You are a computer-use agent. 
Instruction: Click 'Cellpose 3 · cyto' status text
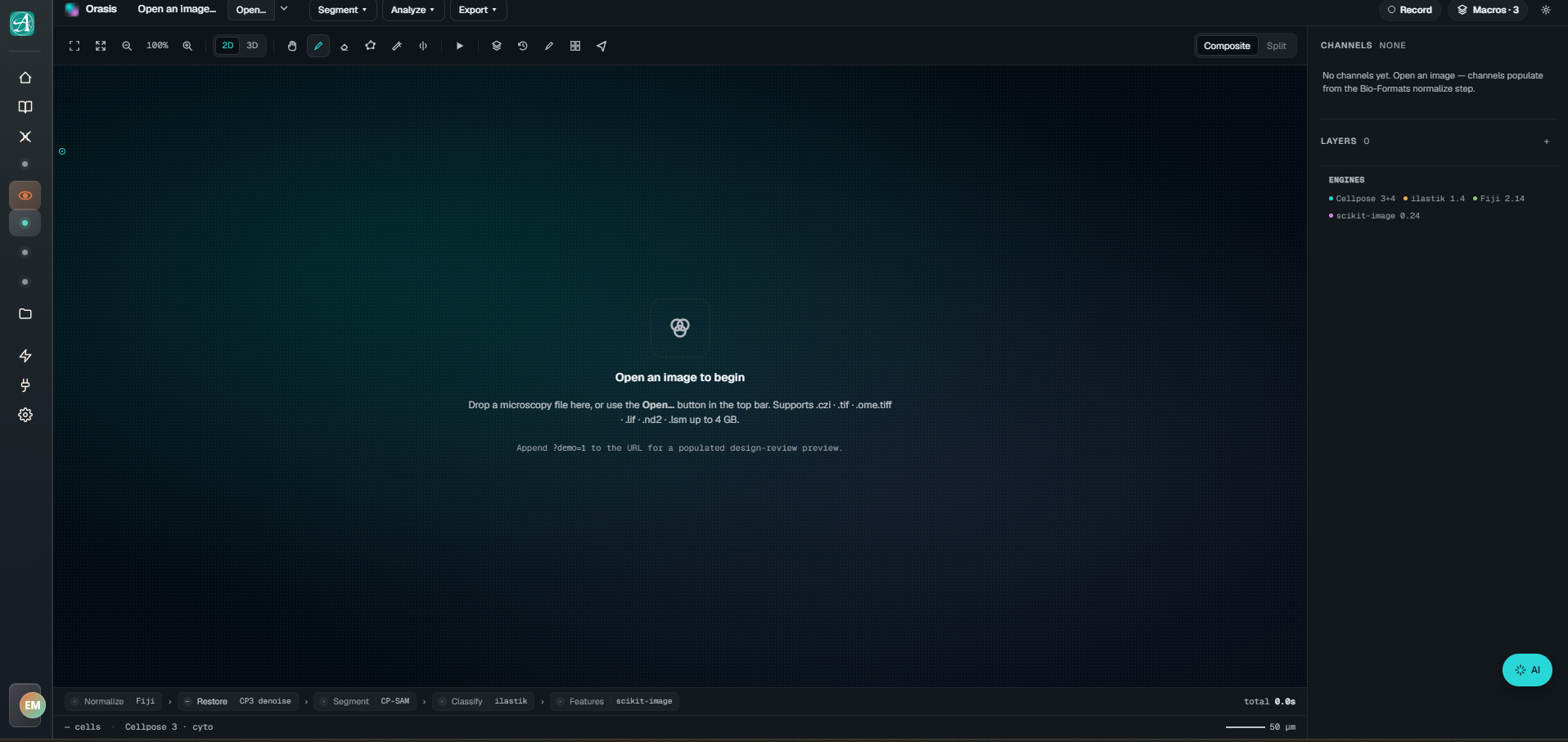[x=169, y=726]
